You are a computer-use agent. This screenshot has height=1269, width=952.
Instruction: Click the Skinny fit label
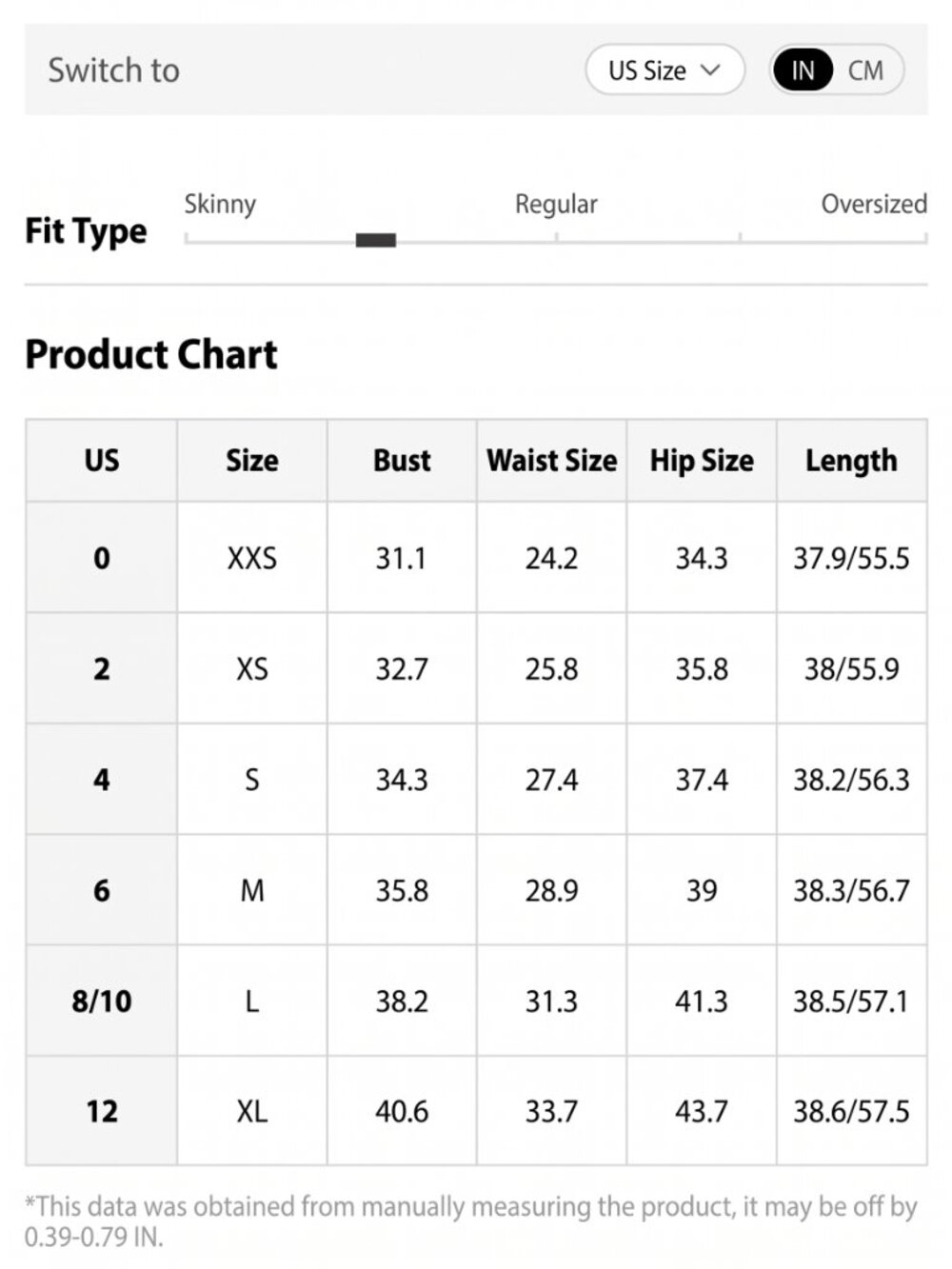coord(220,205)
